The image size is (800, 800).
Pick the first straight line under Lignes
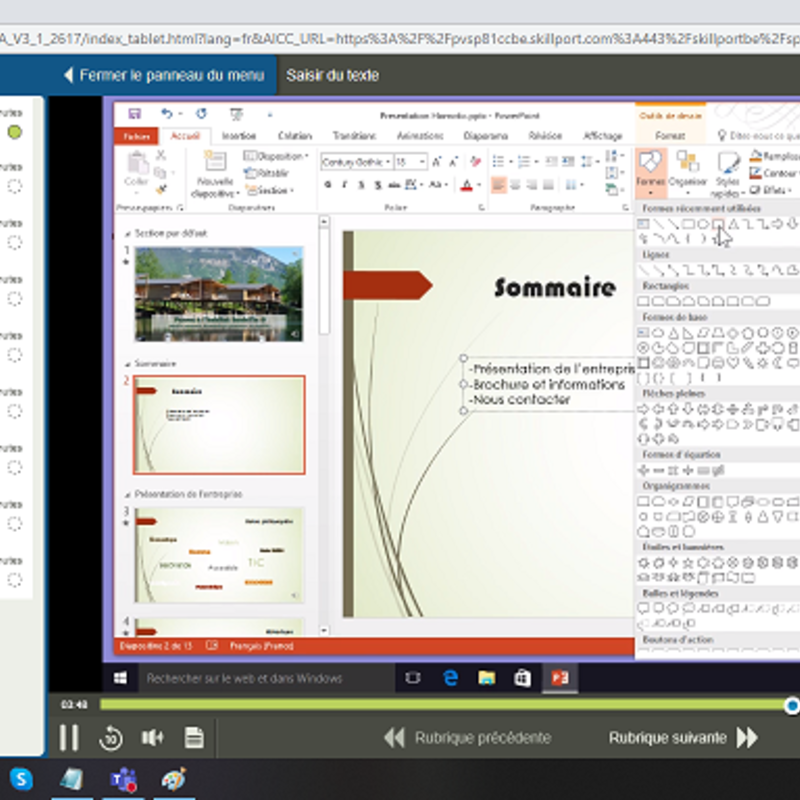coord(643,270)
